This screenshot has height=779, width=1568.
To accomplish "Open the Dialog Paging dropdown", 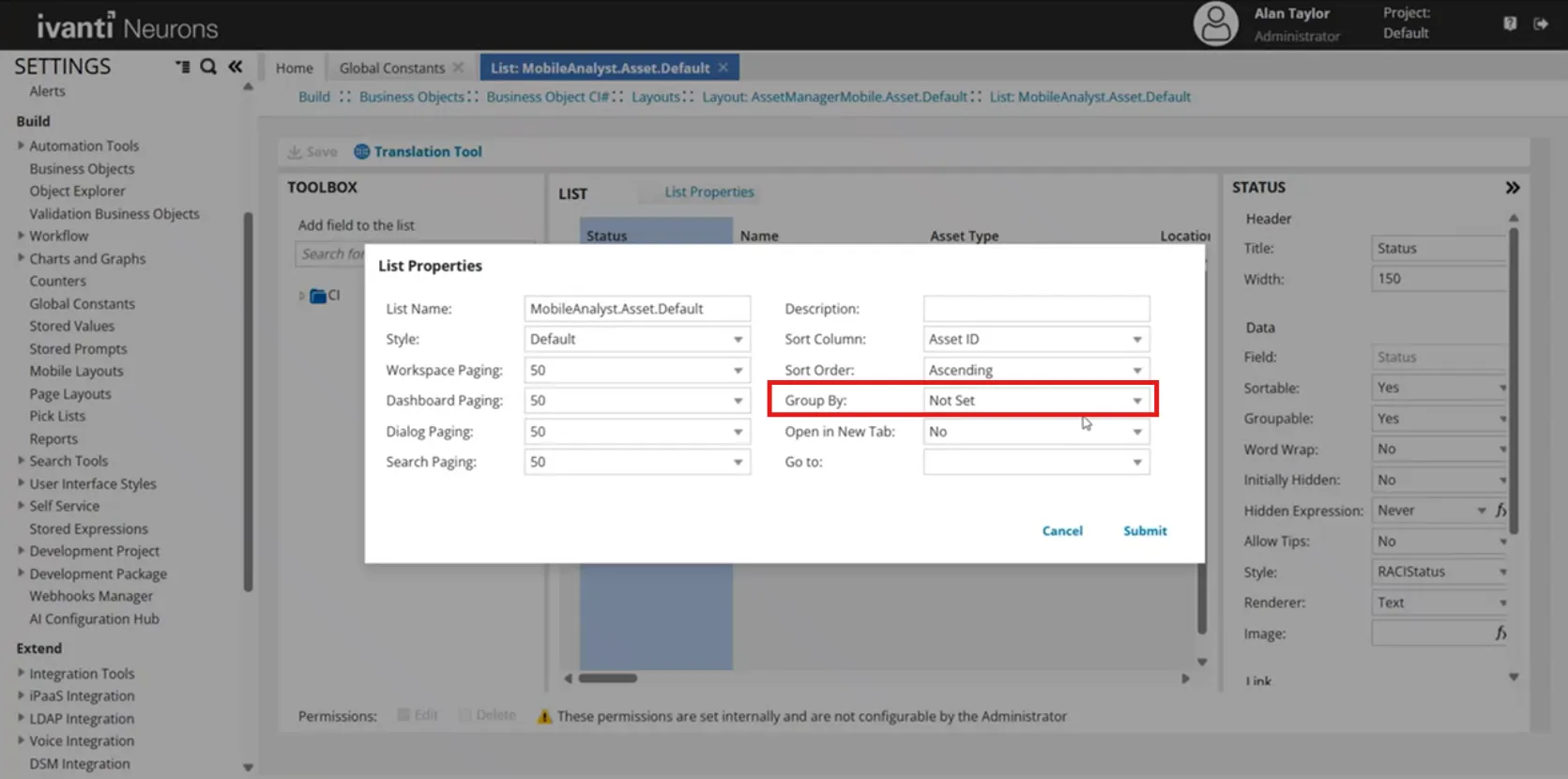I will (x=637, y=432).
